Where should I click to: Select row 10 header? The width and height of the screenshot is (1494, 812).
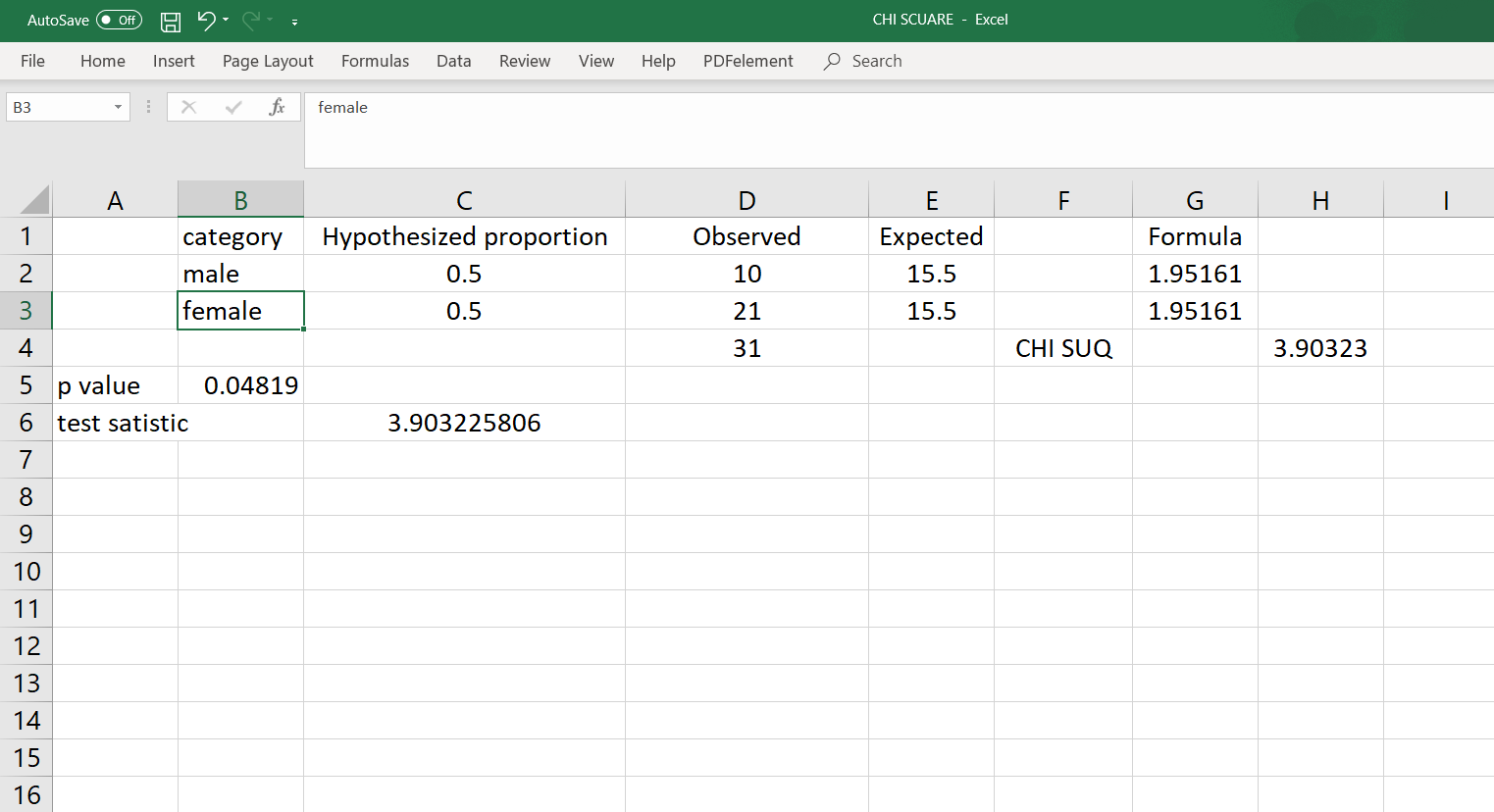pyautogui.click(x=26, y=572)
